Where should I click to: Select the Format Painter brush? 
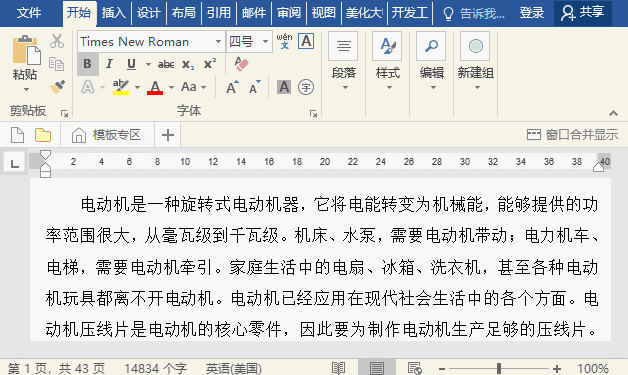[57, 87]
